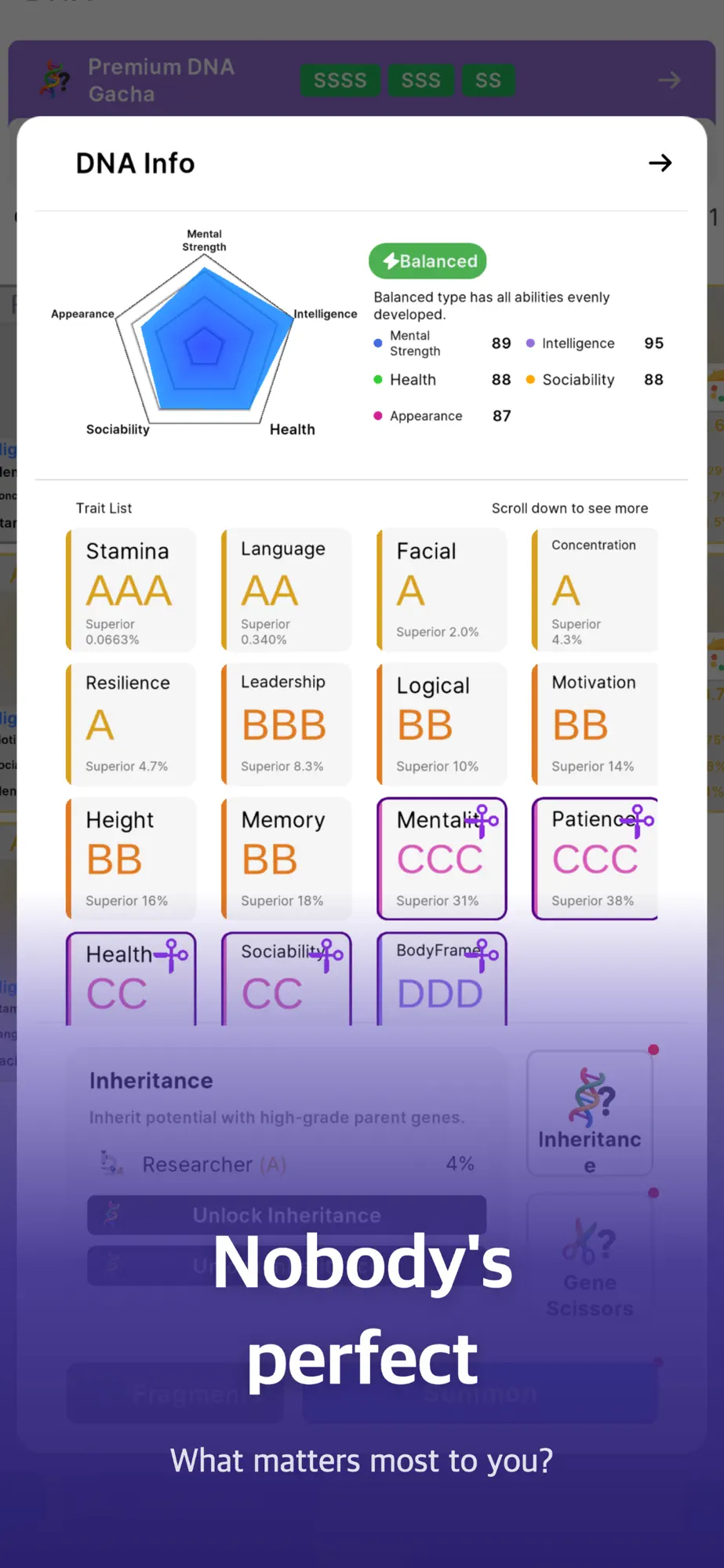This screenshot has height=1568, width=724.
Task: Open the Stamina AAA trait card
Action: click(x=131, y=590)
